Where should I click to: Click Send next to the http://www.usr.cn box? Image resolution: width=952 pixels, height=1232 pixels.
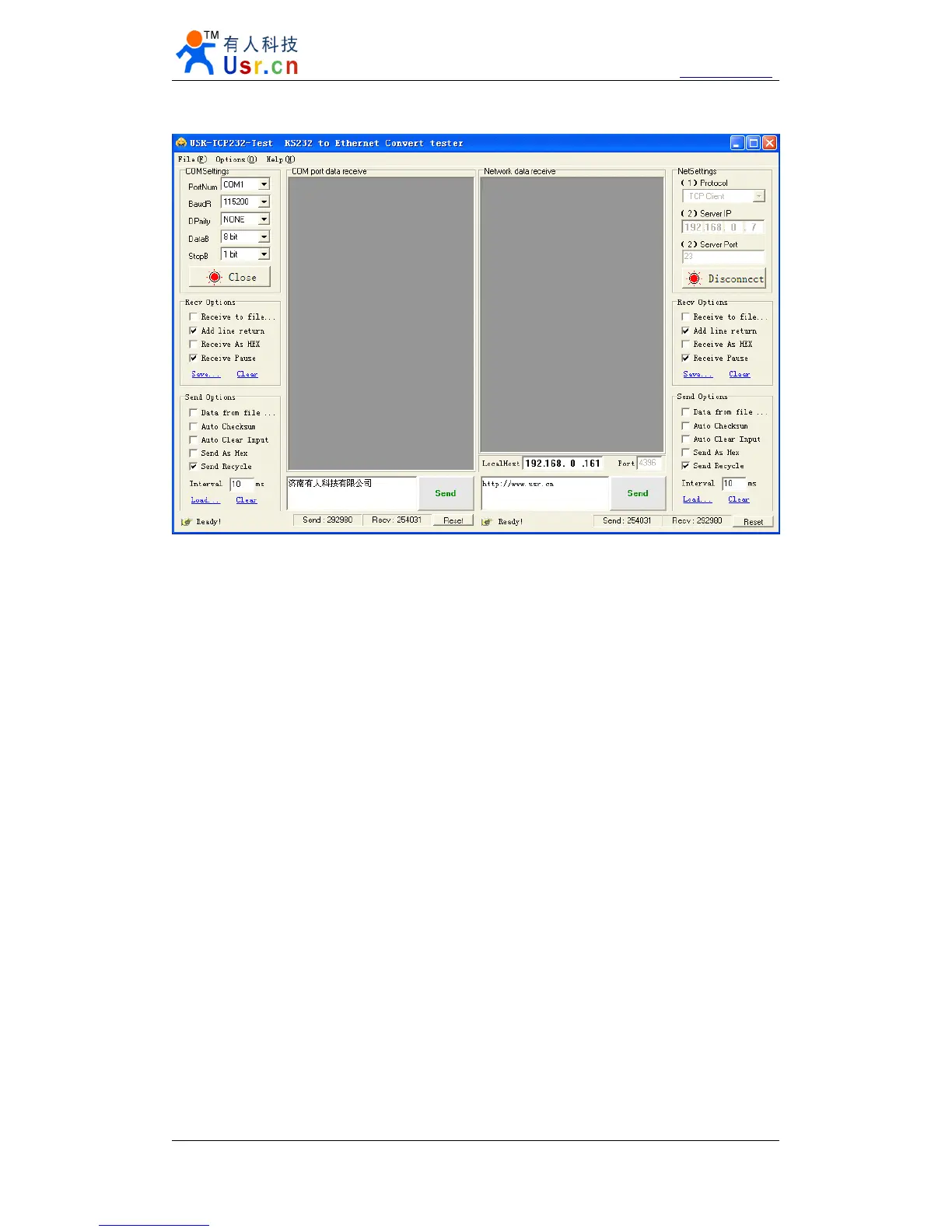pyautogui.click(x=638, y=493)
